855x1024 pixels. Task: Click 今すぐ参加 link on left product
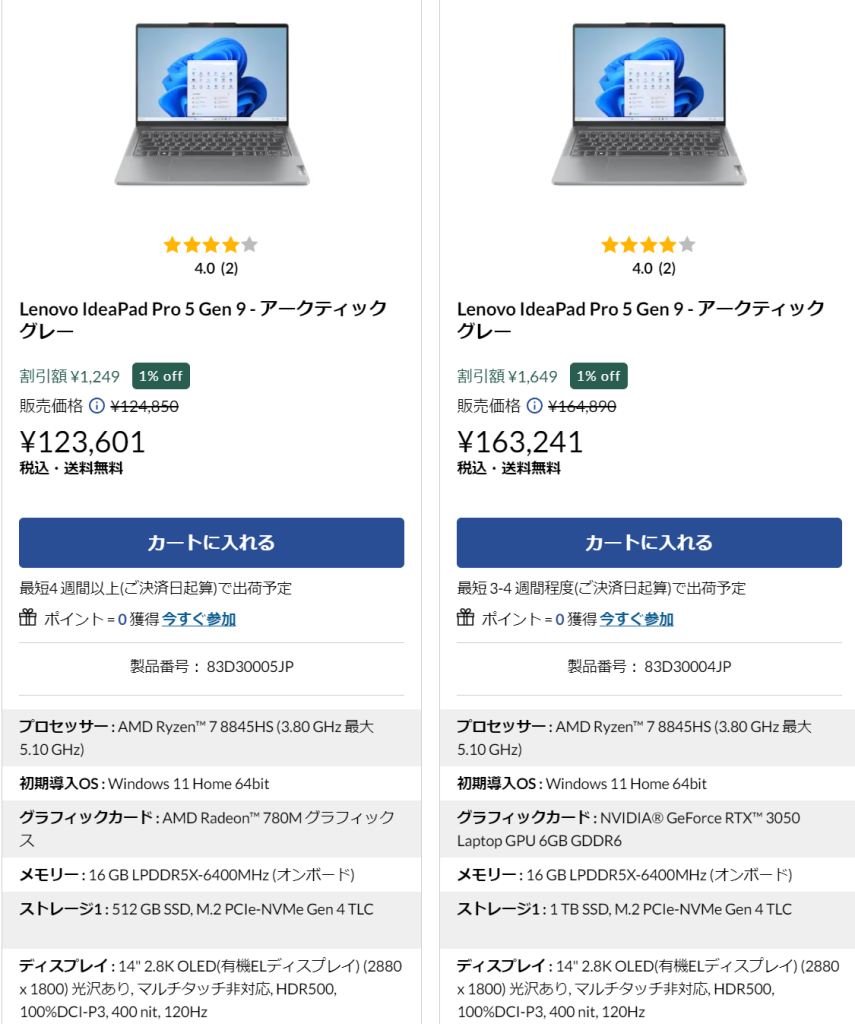click(199, 619)
